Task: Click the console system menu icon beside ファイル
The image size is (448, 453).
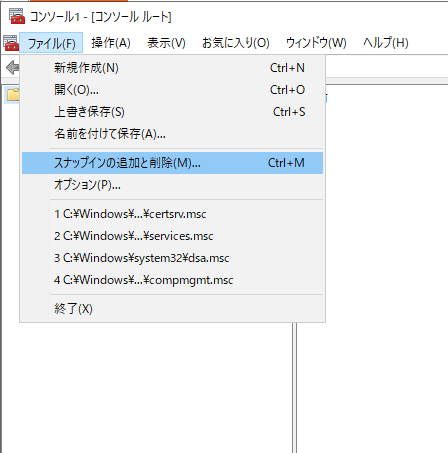Action: pos(11,43)
